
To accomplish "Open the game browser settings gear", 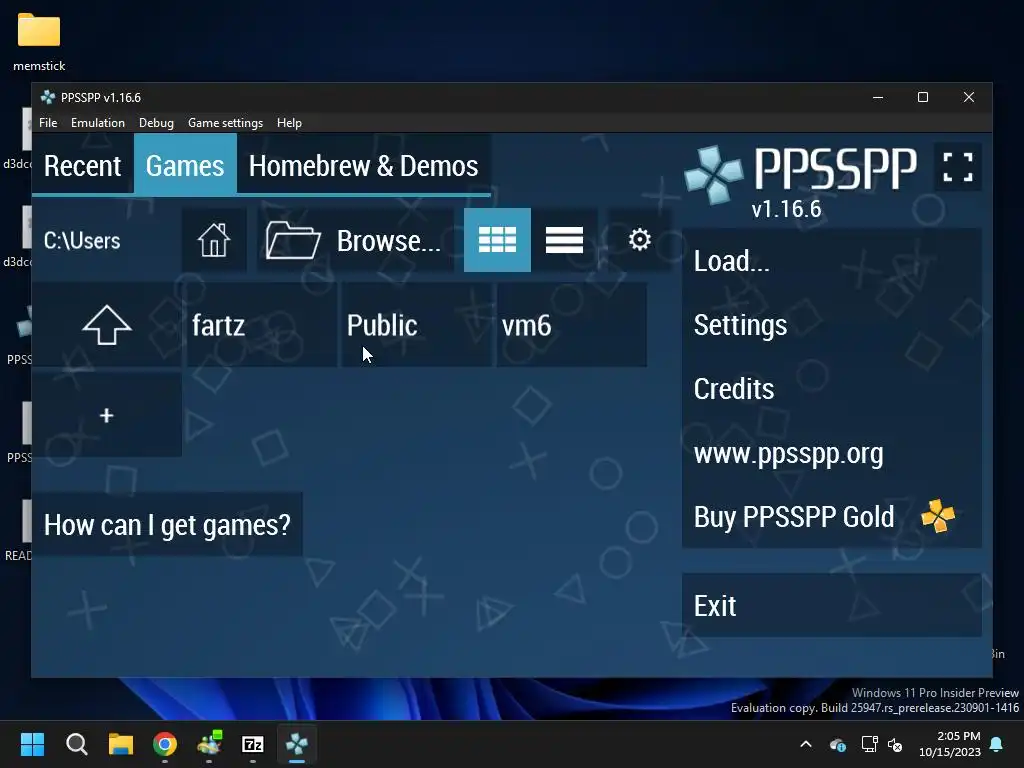I will pos(640,240).
